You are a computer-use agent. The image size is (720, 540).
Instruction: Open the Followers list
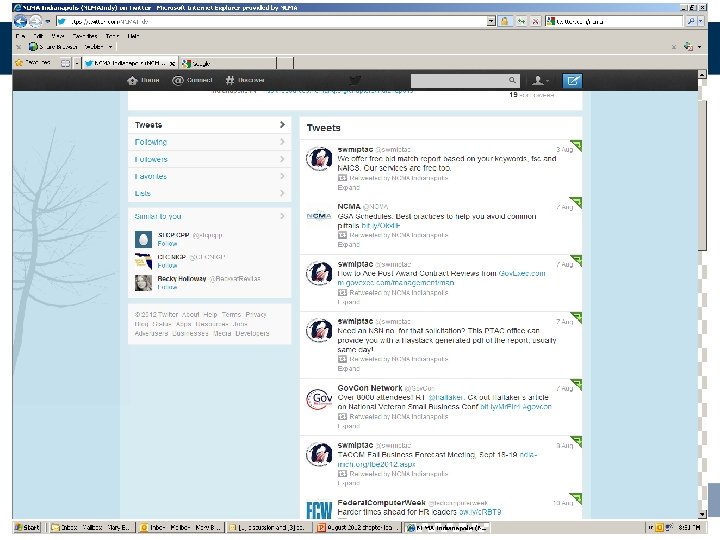point(209,159)
